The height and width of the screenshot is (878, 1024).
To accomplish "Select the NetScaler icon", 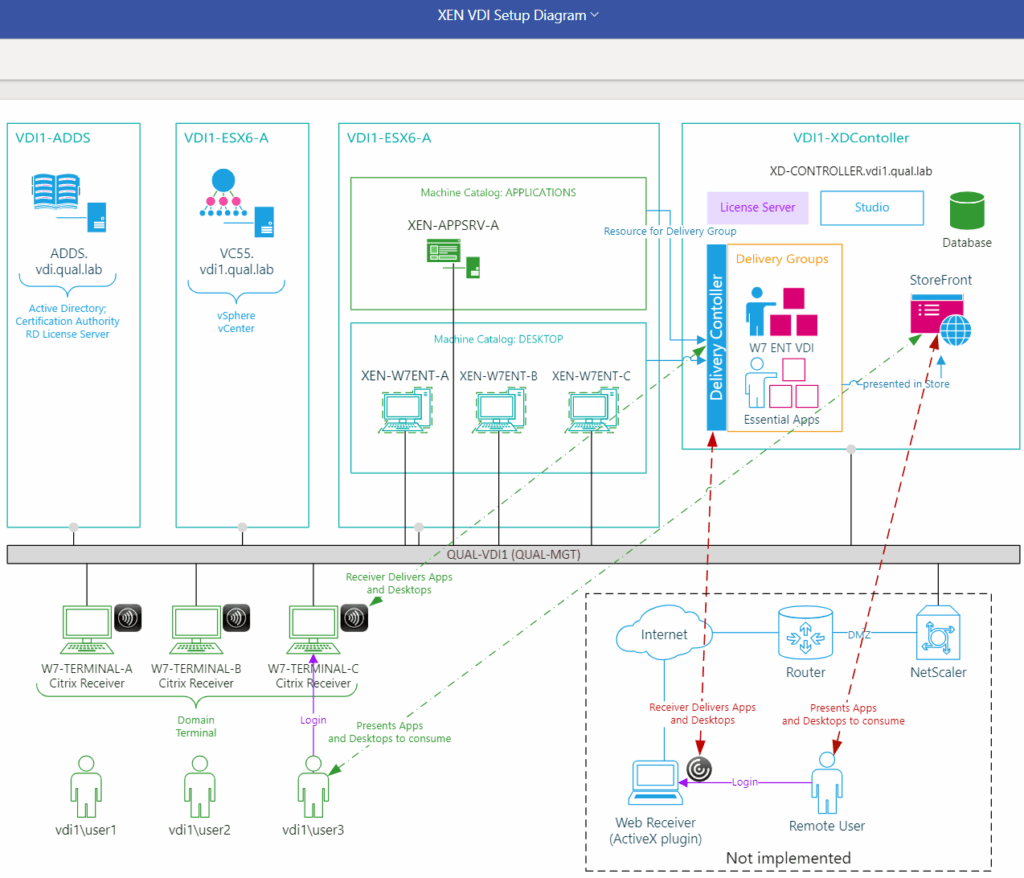I will tap(938, 632).
